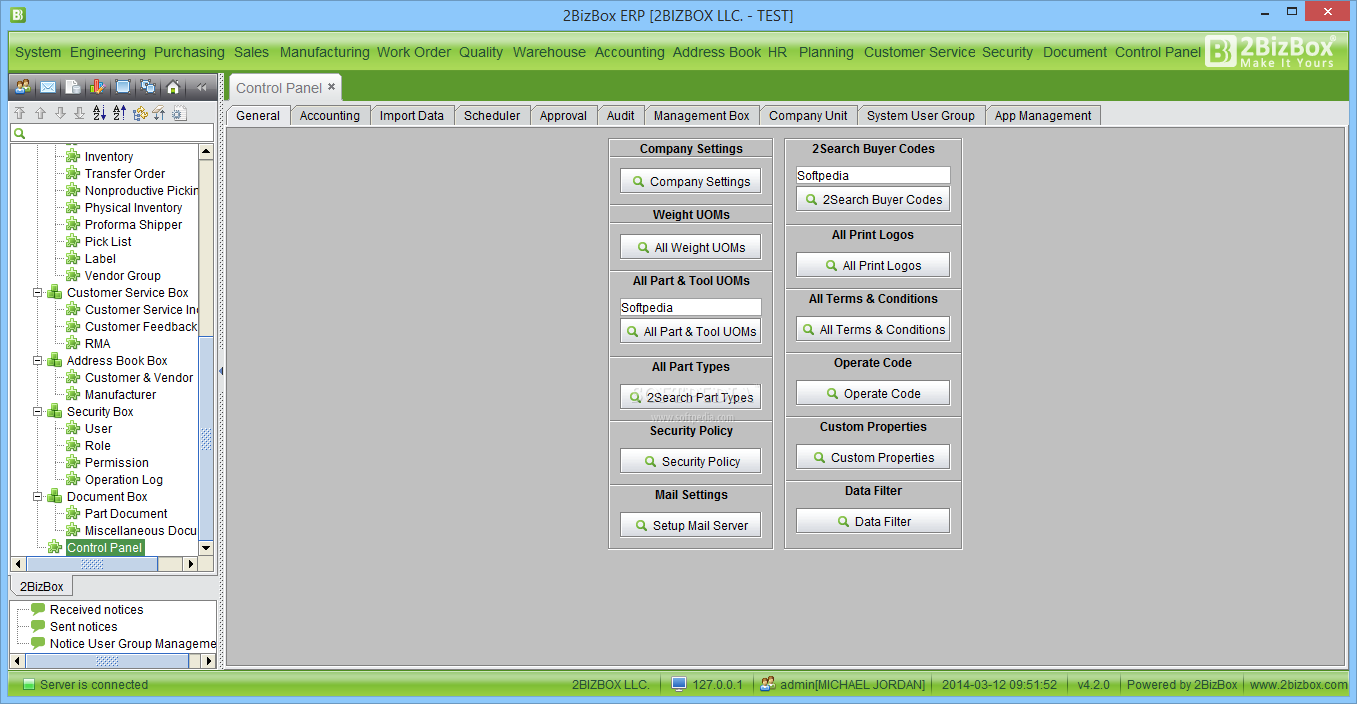Close the Control Panel document tab
1357x704 pixels.
pos(332,87)
